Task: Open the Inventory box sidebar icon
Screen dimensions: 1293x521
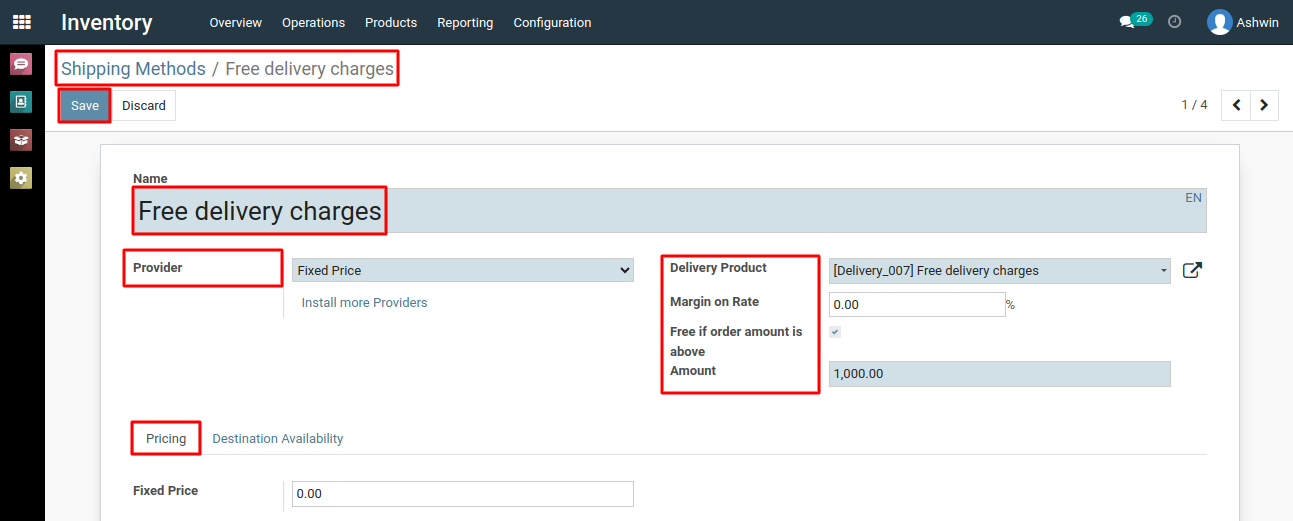Action: click(x=21, y=140)
